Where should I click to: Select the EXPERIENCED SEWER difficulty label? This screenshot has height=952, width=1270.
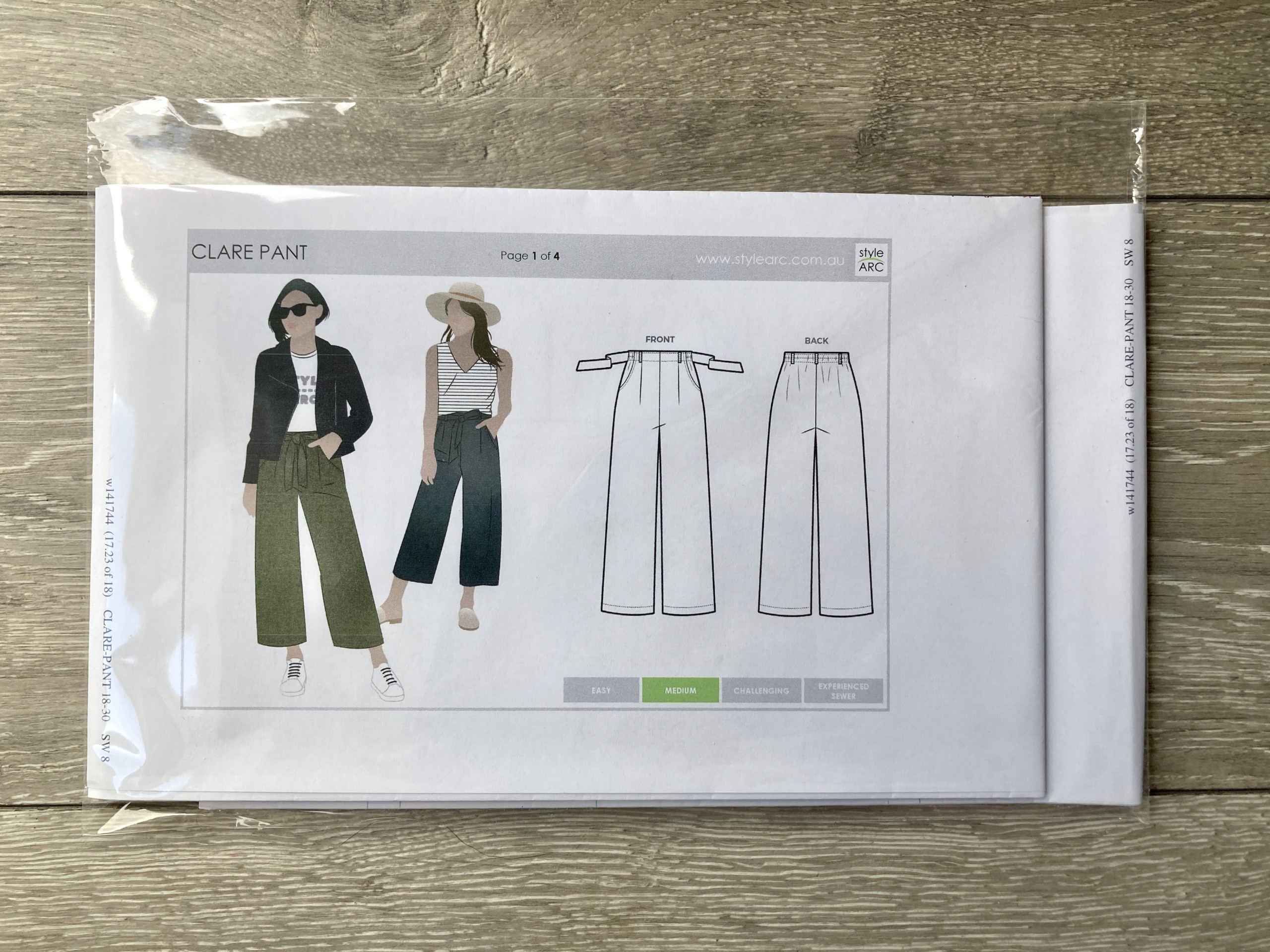(x=843, y=690)
